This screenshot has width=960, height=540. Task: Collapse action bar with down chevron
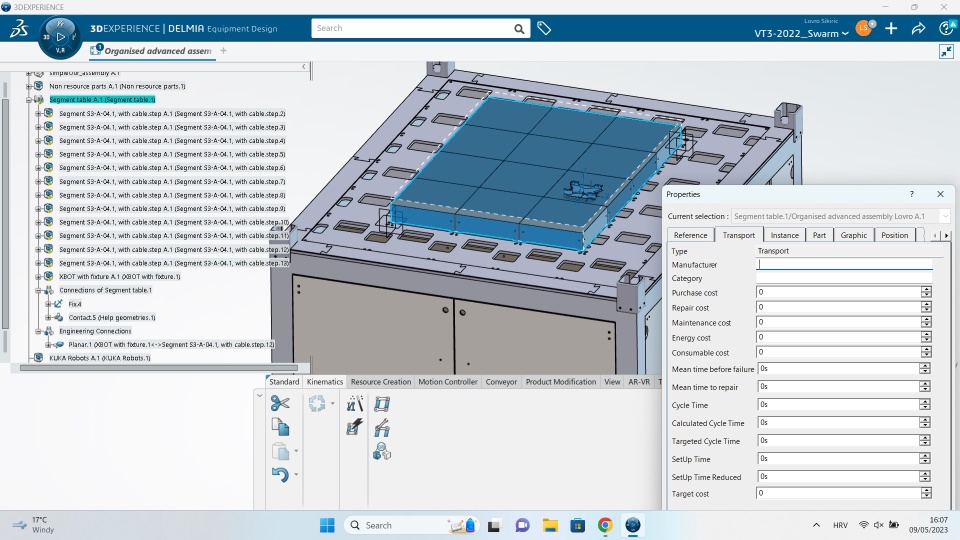coord(260,396)
